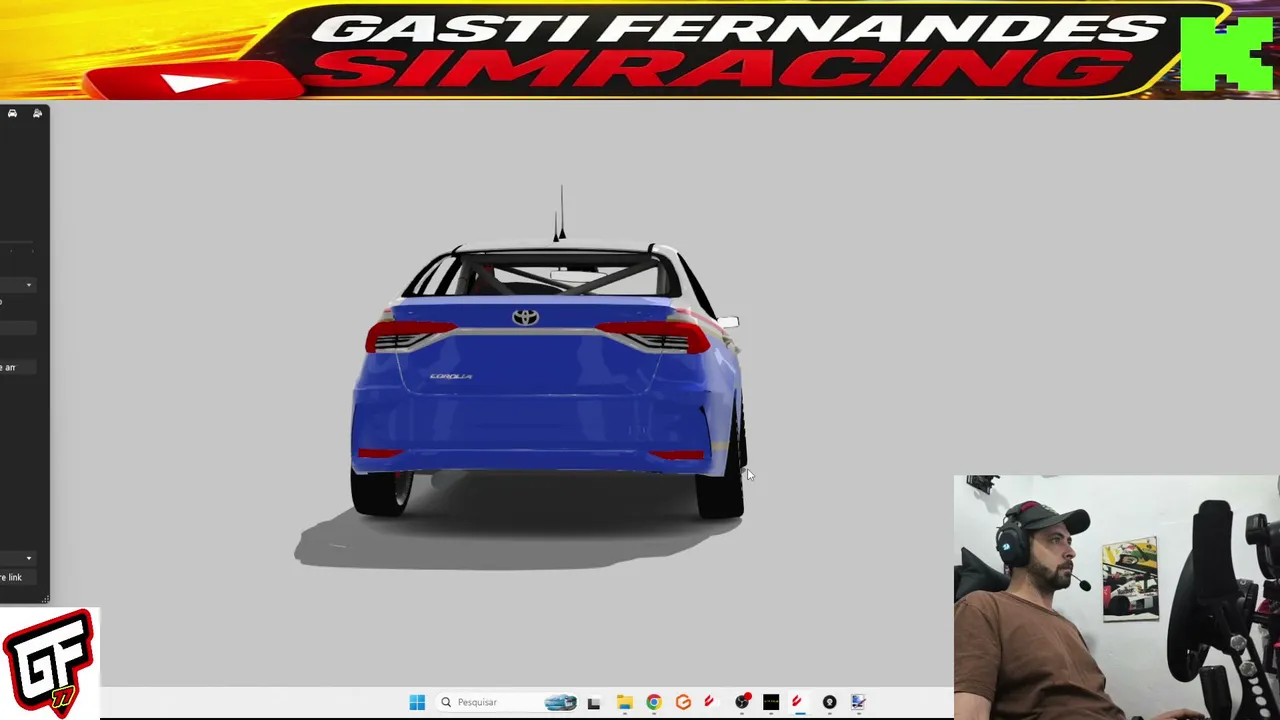Viewport: 1280px width, 720px height.
Task: Open the black square app on the taskbar
Action: (771, 702)
